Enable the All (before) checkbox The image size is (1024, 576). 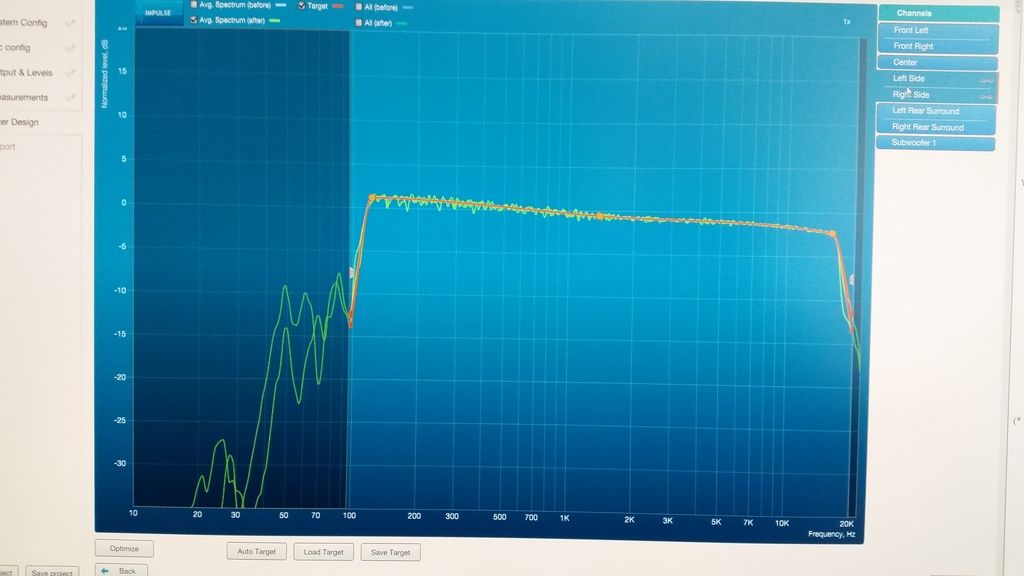click(x=359, y=7)
